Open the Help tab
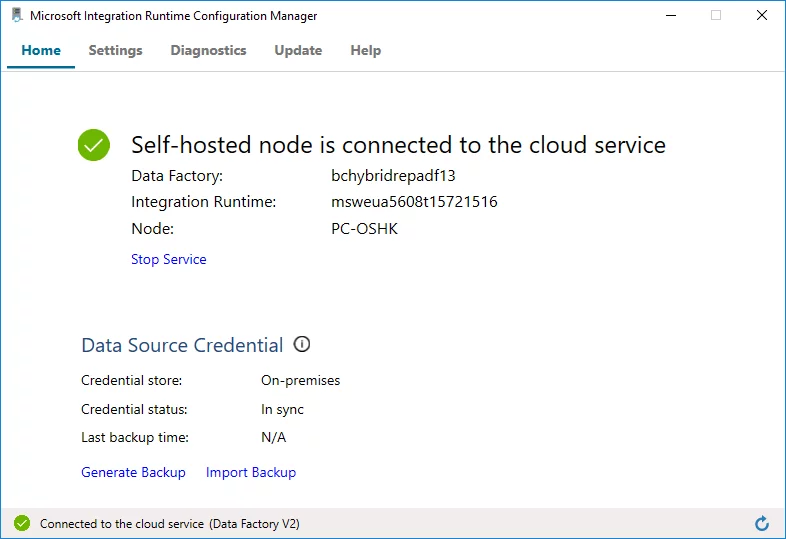This screenshot has width=786, height=539. click(365, 50)
